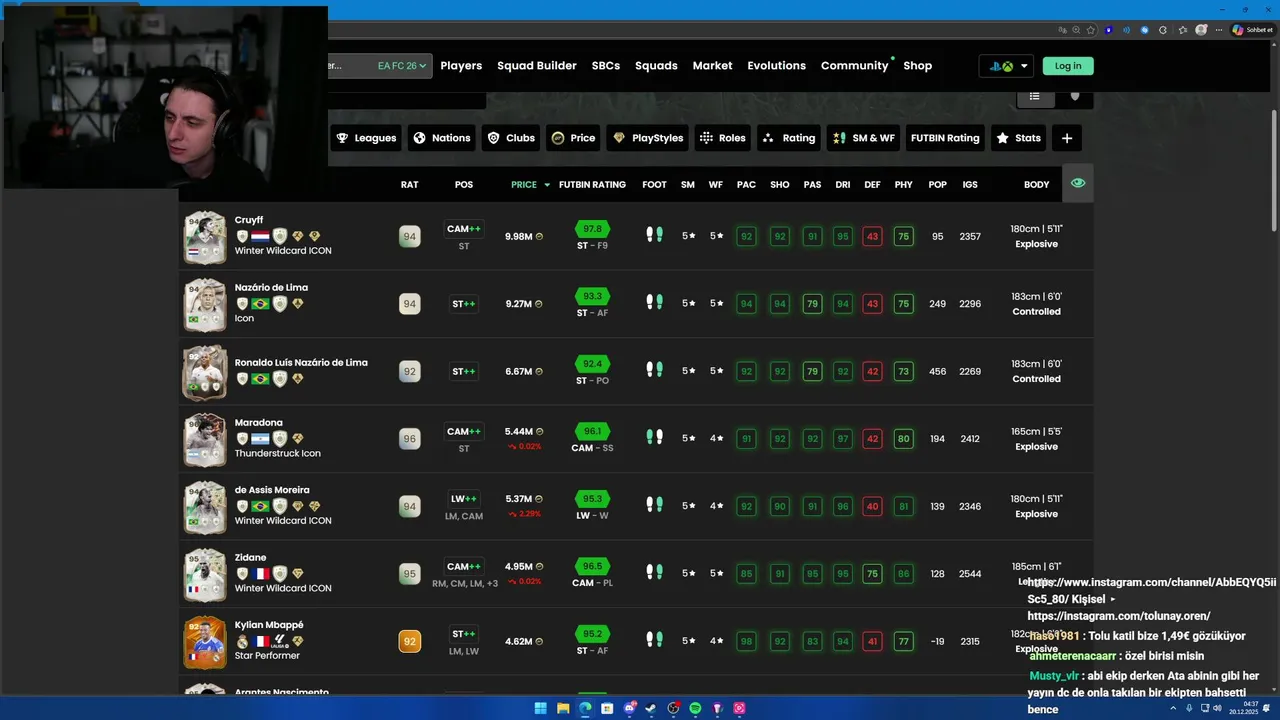Screen dimensions: 1280x720
Task: Sort by IGS column header
Action: coord(970,185)
